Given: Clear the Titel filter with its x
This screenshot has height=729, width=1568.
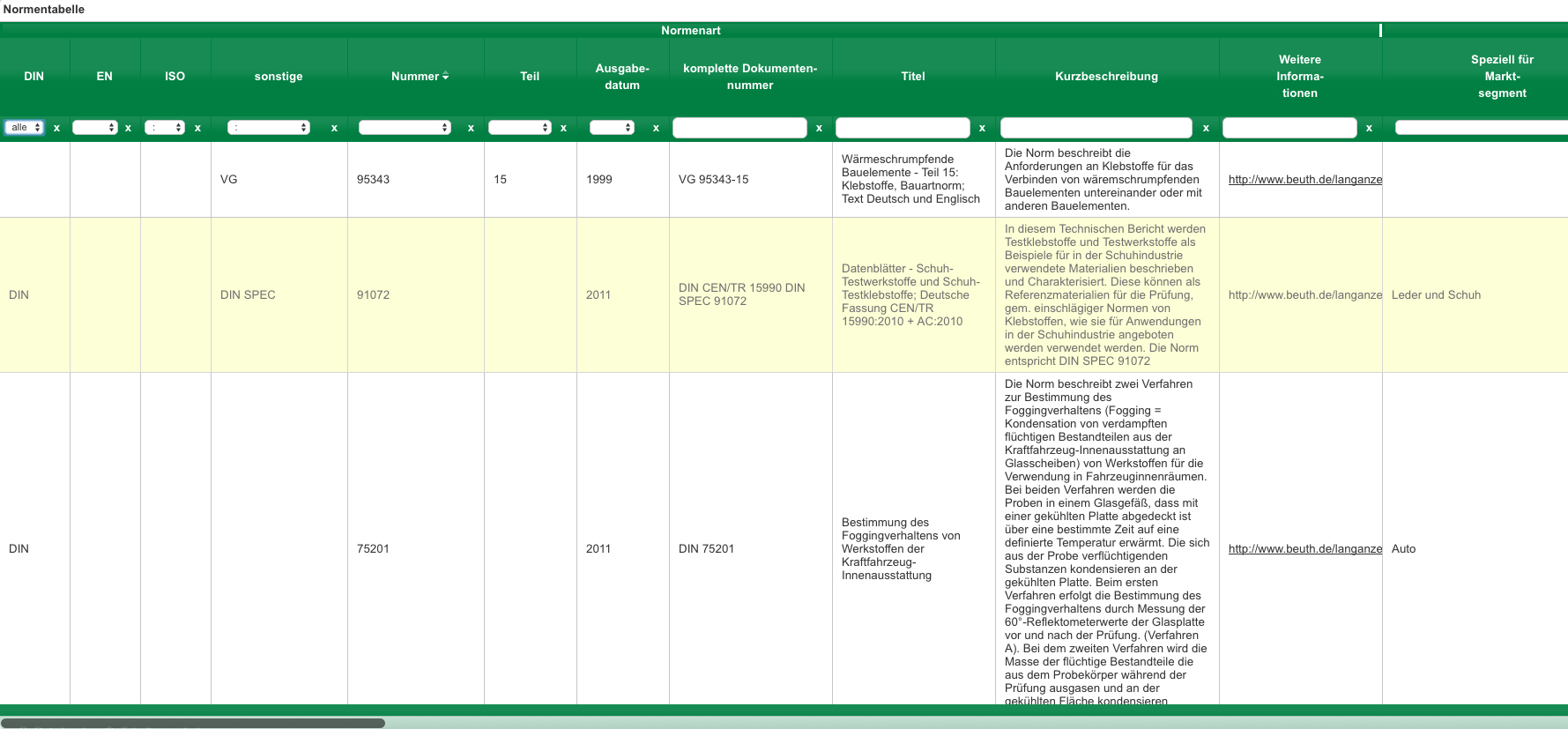Looking at the screenshot, I should (x=982, y=128).
